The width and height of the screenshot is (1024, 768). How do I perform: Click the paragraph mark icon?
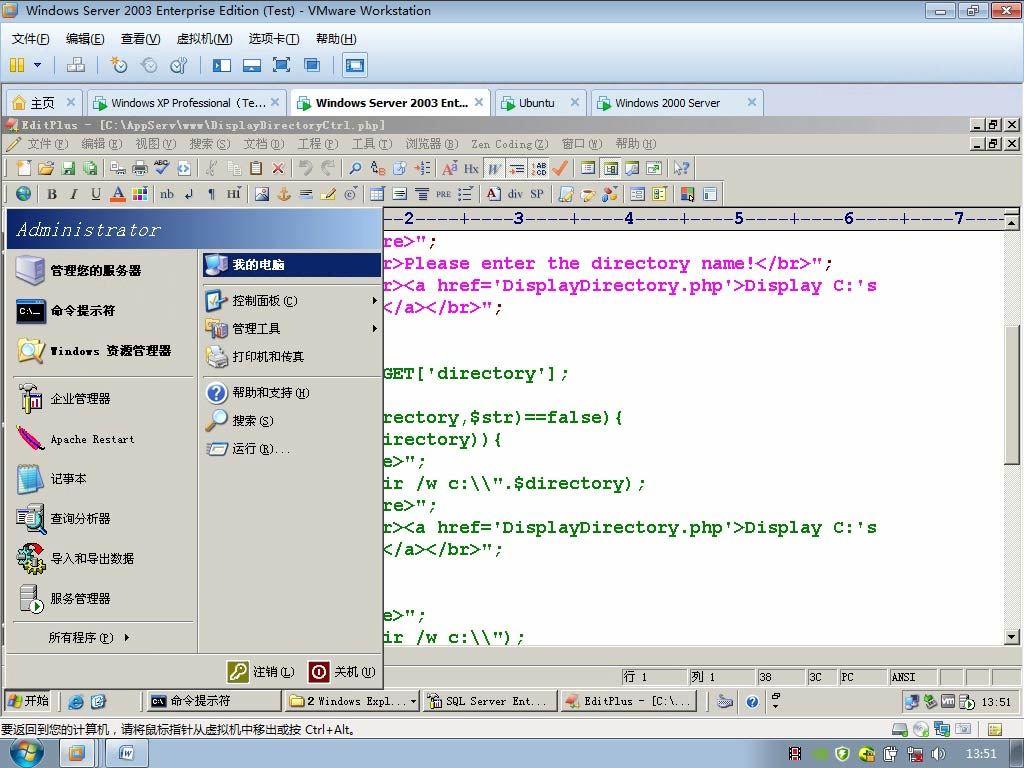pyautogui.click(x=212, y=194)
